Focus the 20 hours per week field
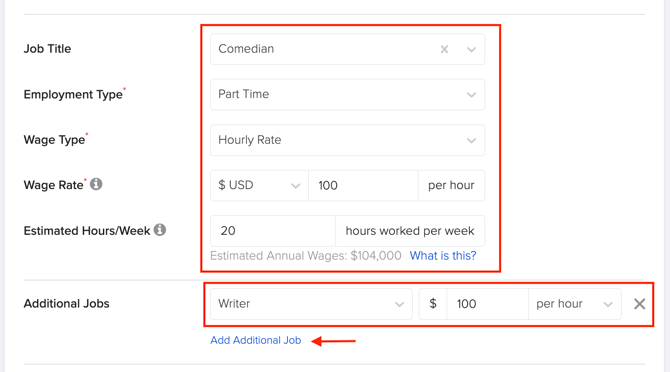This screenshot has width=670, height=372. (x=273, y=231)
